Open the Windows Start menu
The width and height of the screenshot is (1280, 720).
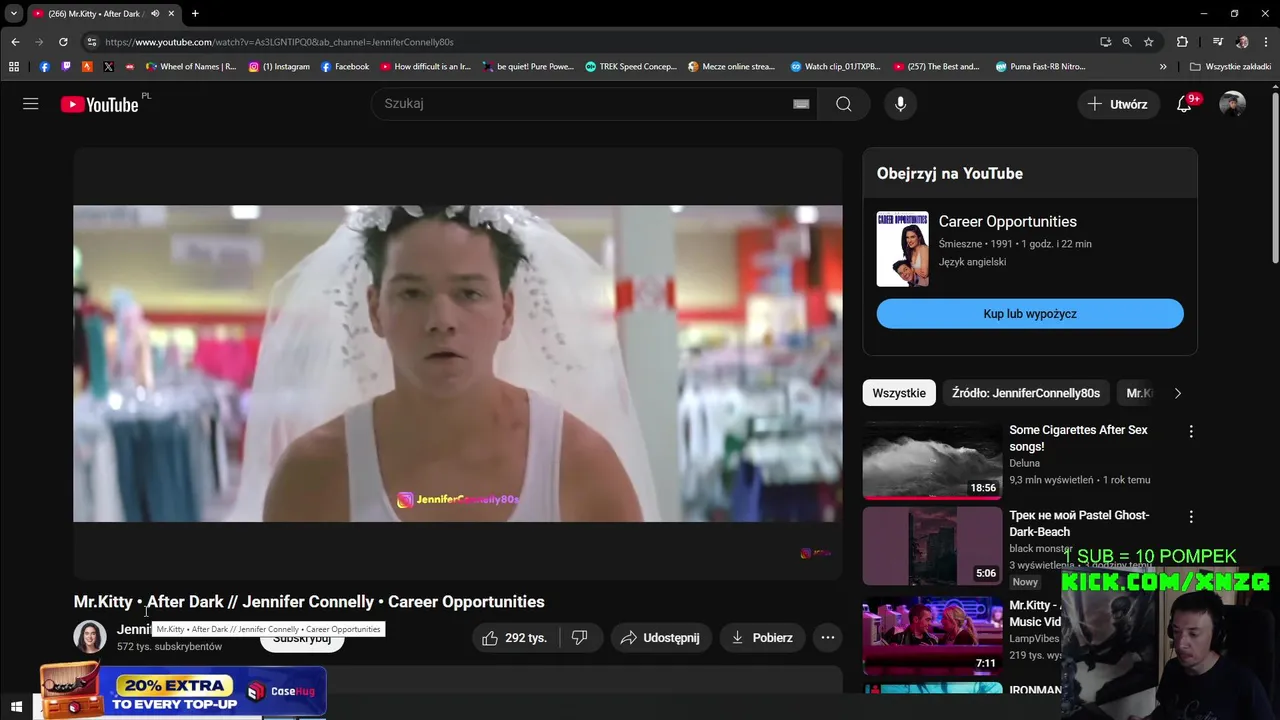[16, 707]
